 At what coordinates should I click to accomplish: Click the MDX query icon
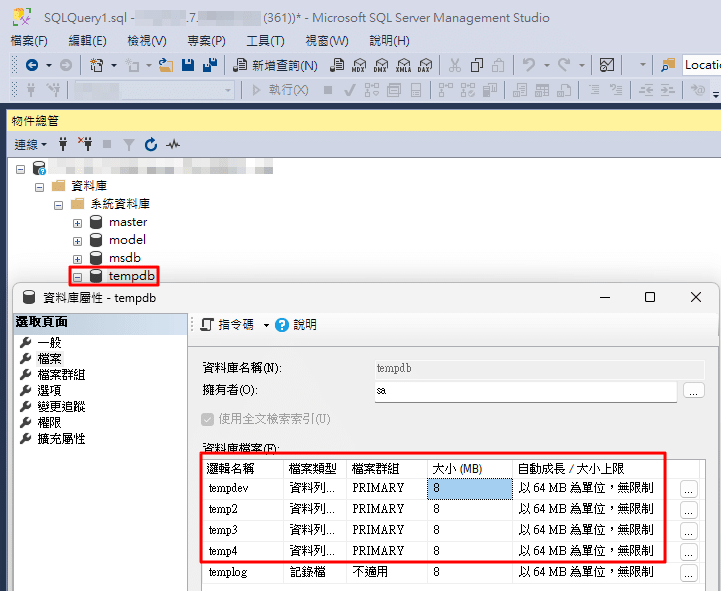tap(359, 65)
